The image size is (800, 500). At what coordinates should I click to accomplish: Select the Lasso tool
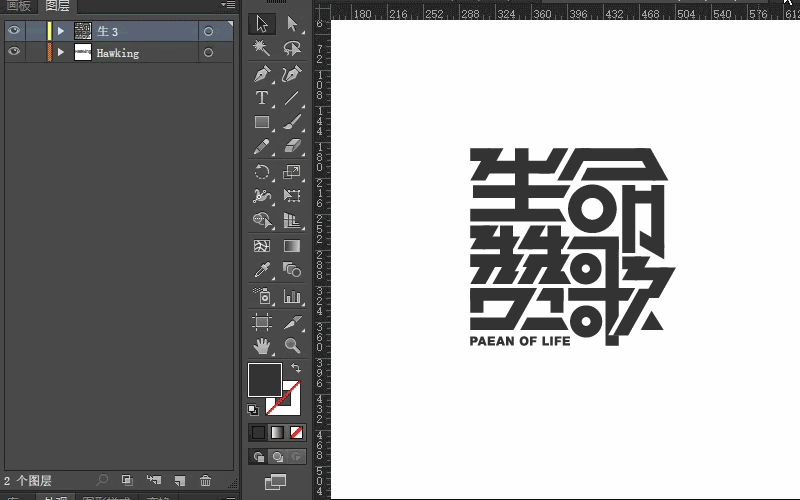[x=292, y=48]
